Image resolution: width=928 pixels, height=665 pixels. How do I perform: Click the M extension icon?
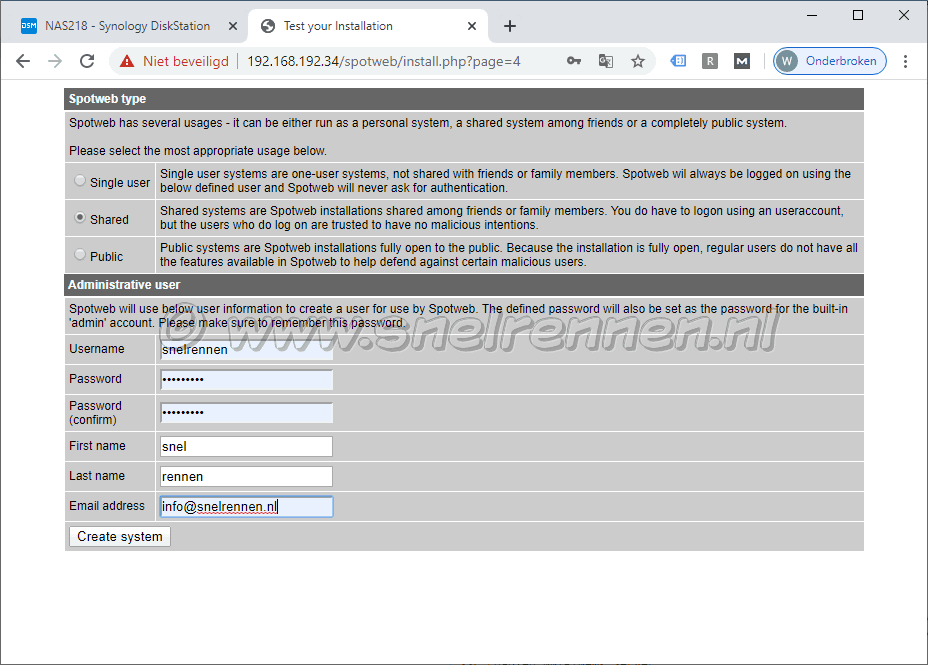[742, 61]
